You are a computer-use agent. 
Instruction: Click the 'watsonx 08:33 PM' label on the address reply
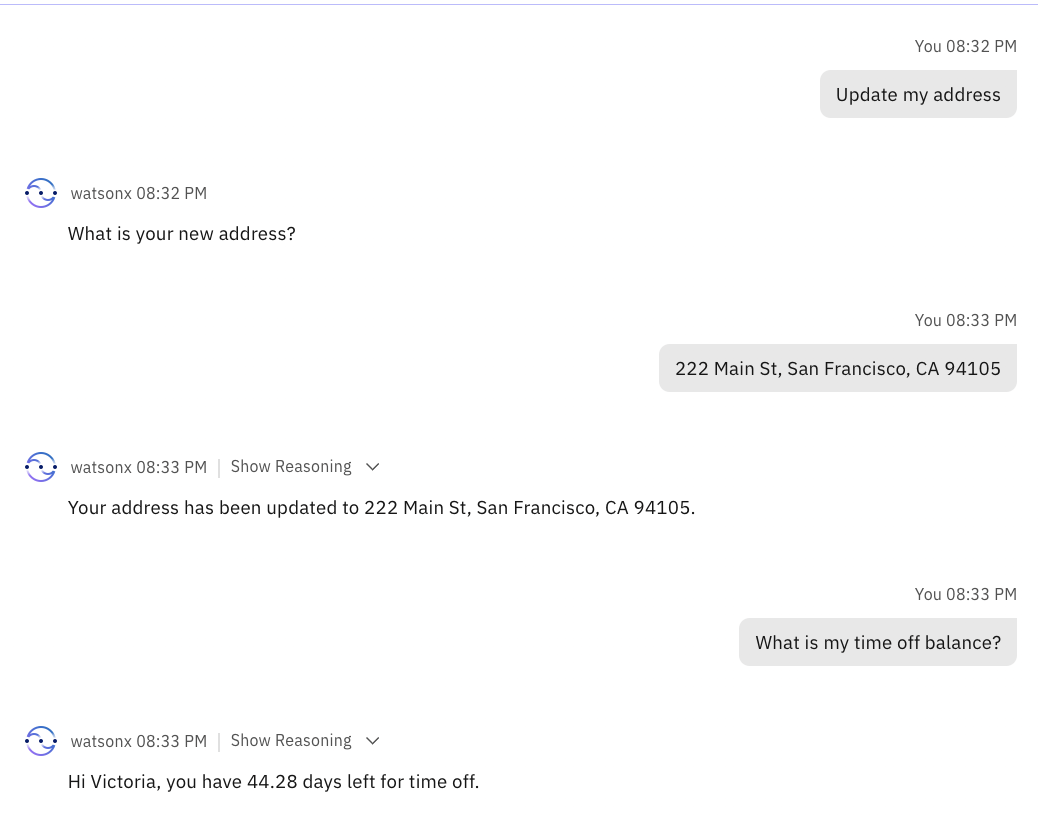[139, 467]
